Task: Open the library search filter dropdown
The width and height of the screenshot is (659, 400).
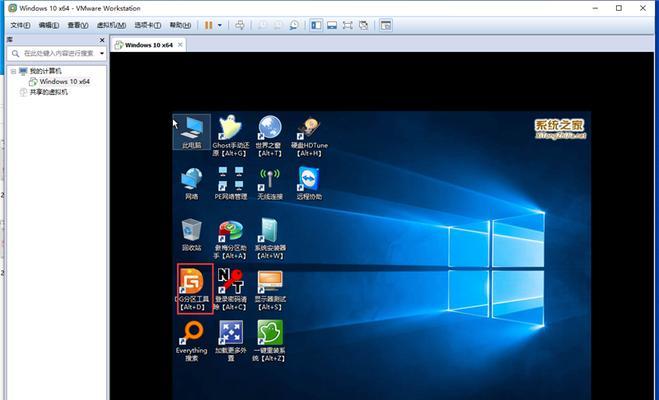Action: [102, 53]
